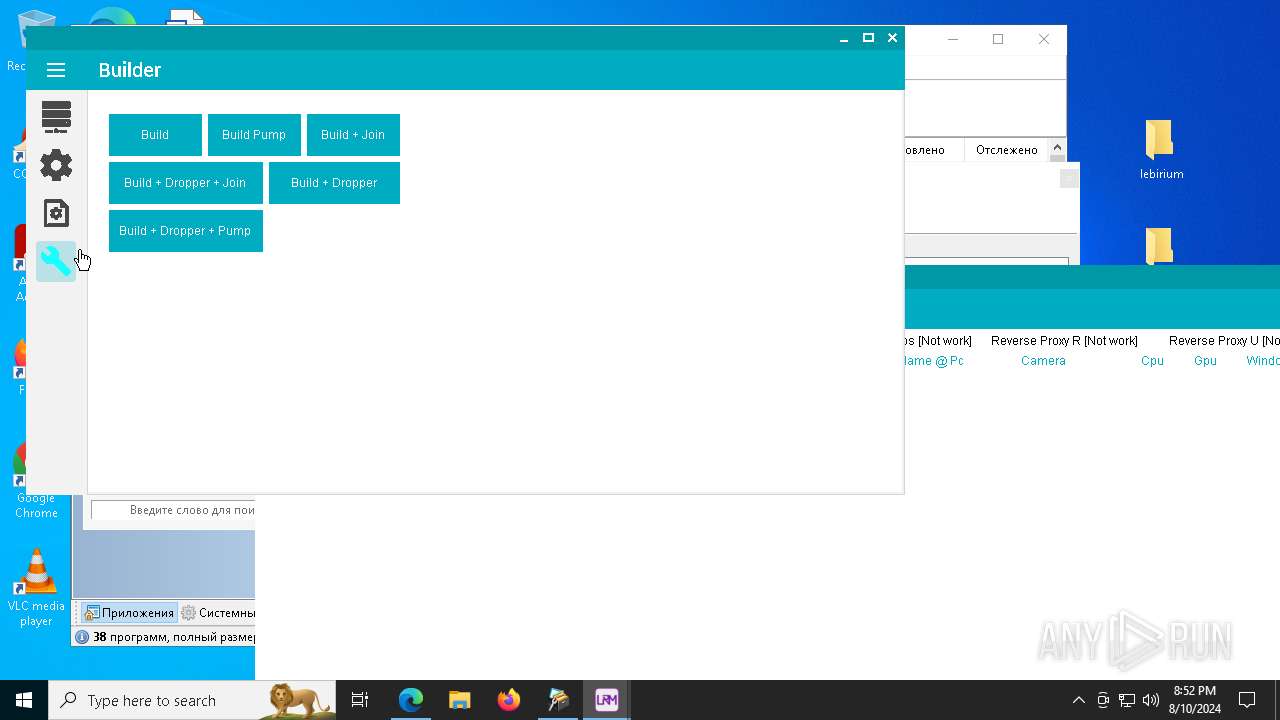Open the Windows Start menu
The image size is (1280, 720).
point(24,700)
